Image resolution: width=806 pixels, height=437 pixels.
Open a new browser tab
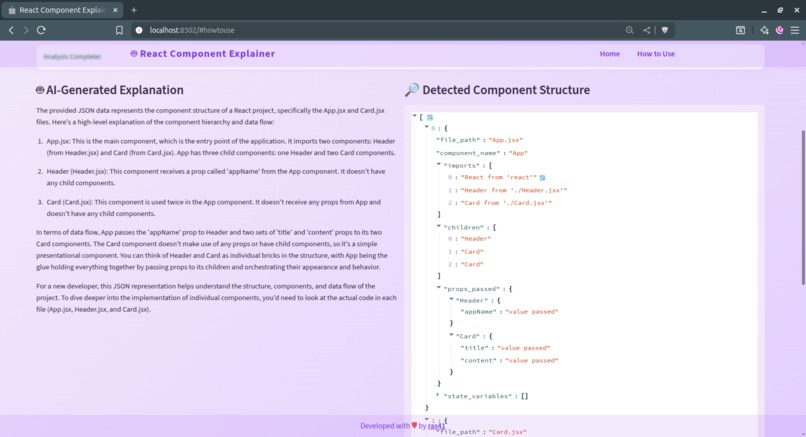pos(134,10)
